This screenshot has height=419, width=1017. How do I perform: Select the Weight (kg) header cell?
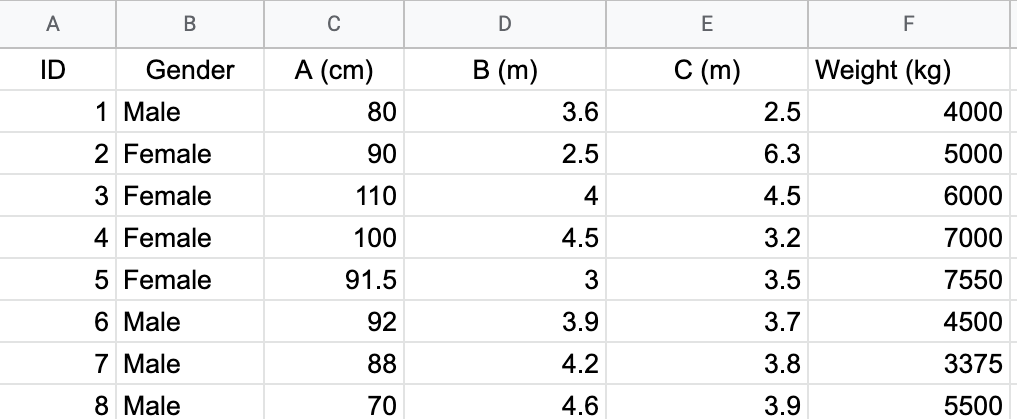[x=910, y=70]
